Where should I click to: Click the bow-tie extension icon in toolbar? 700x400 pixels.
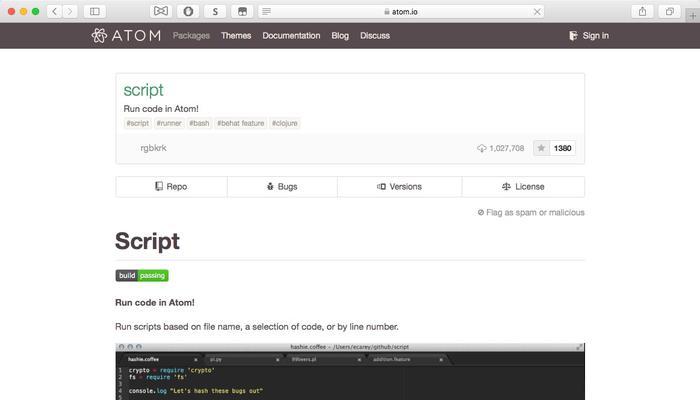(161, 12)
